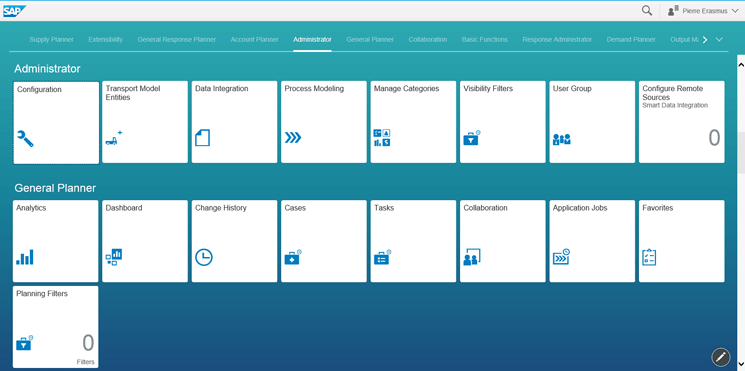Click the Planning Filters tile title

tap(42, 294)
